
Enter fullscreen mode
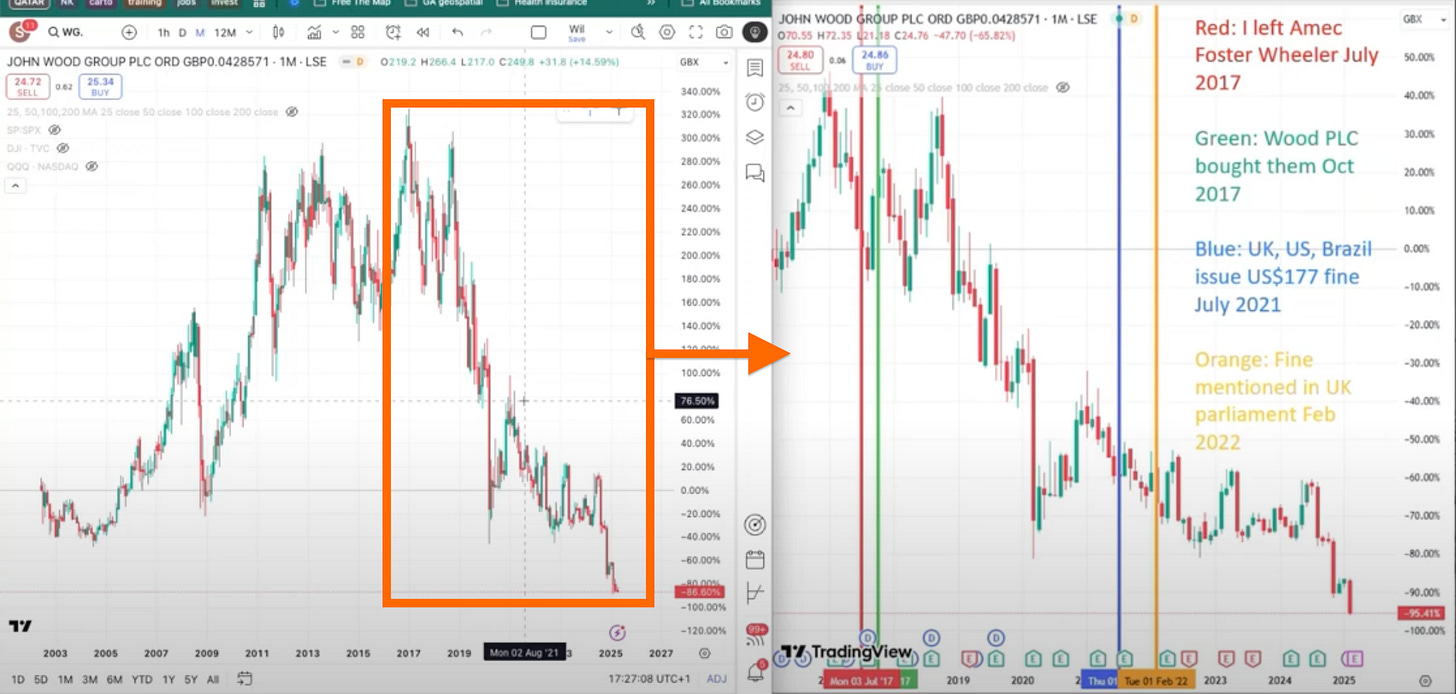(x=695, y=33)
